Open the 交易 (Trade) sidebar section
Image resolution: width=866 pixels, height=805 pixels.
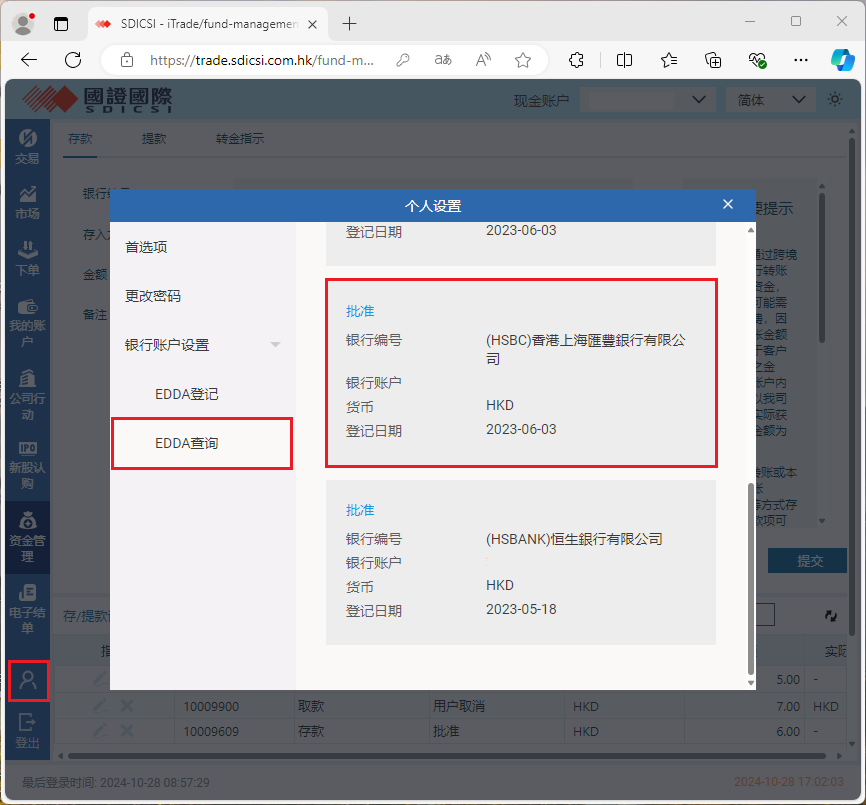tap(27, 146)
